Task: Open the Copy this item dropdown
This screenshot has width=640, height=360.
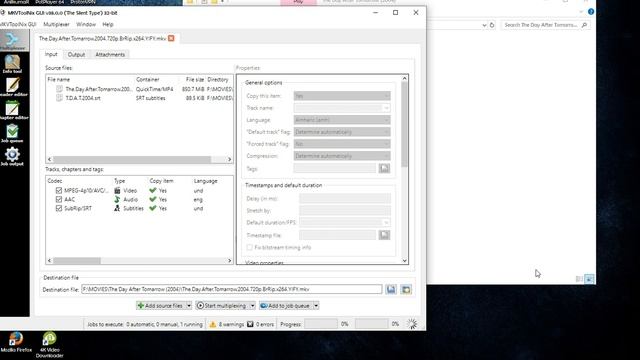Action: pos(342,96)
